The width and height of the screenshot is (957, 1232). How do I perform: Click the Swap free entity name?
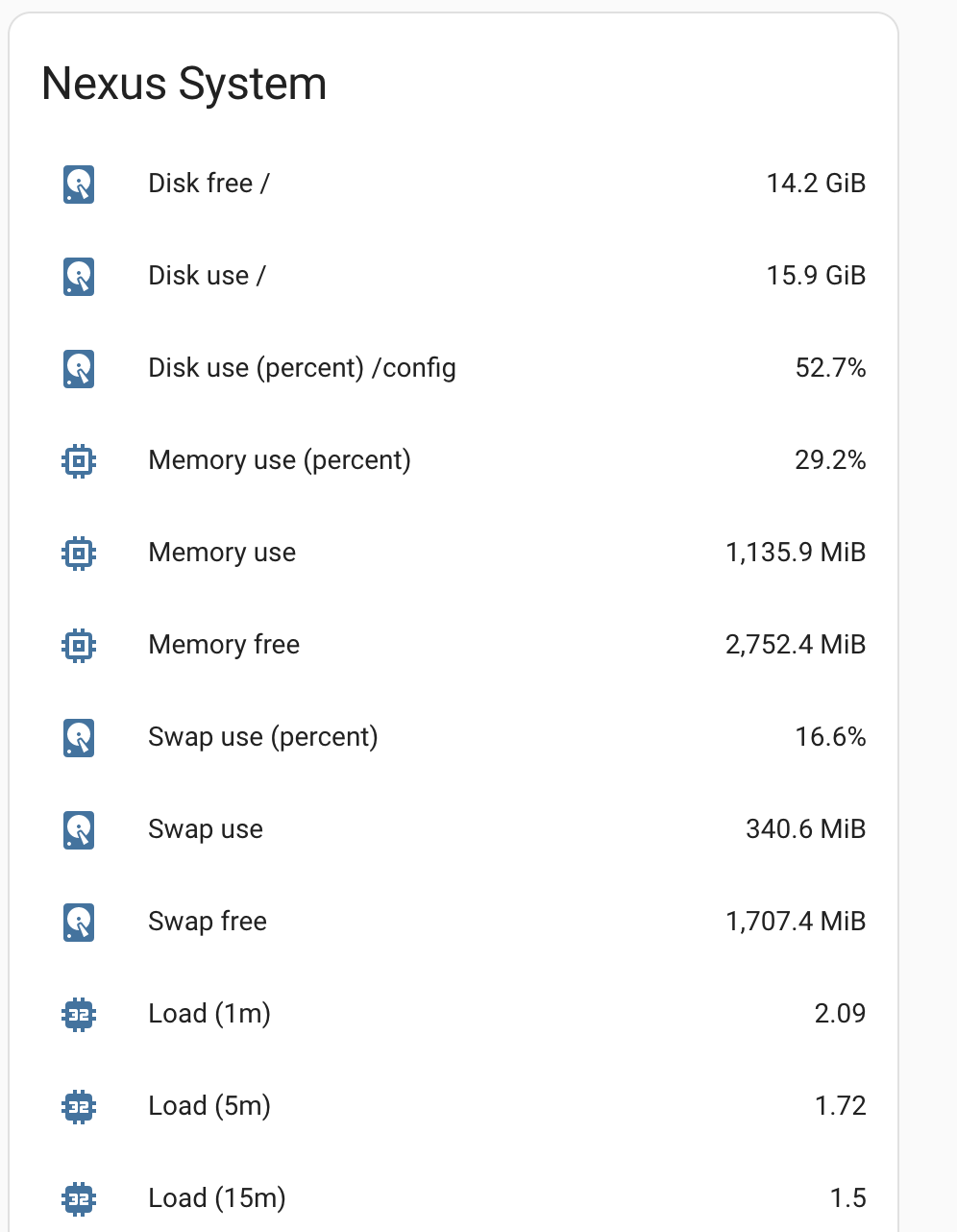(208, 922)
